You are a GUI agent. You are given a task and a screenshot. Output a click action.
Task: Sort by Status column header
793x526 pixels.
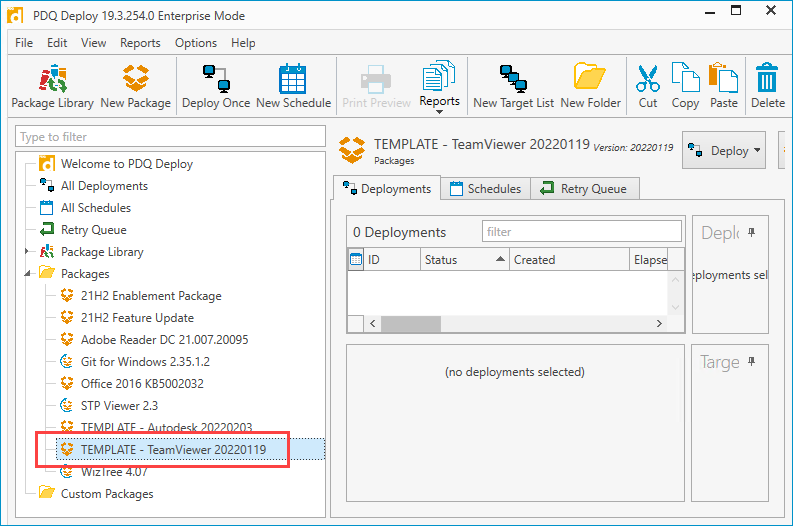[464, 259]
